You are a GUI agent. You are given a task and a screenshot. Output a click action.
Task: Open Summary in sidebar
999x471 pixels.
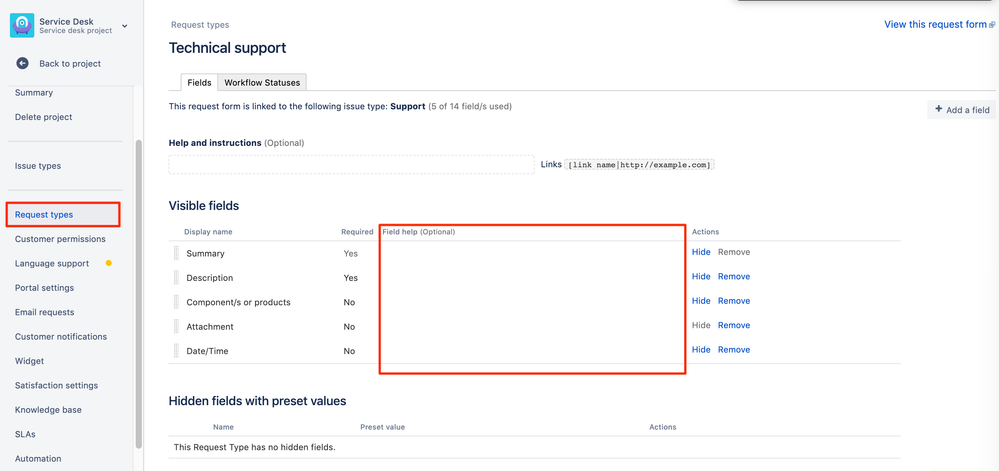(x=34, y=92)
